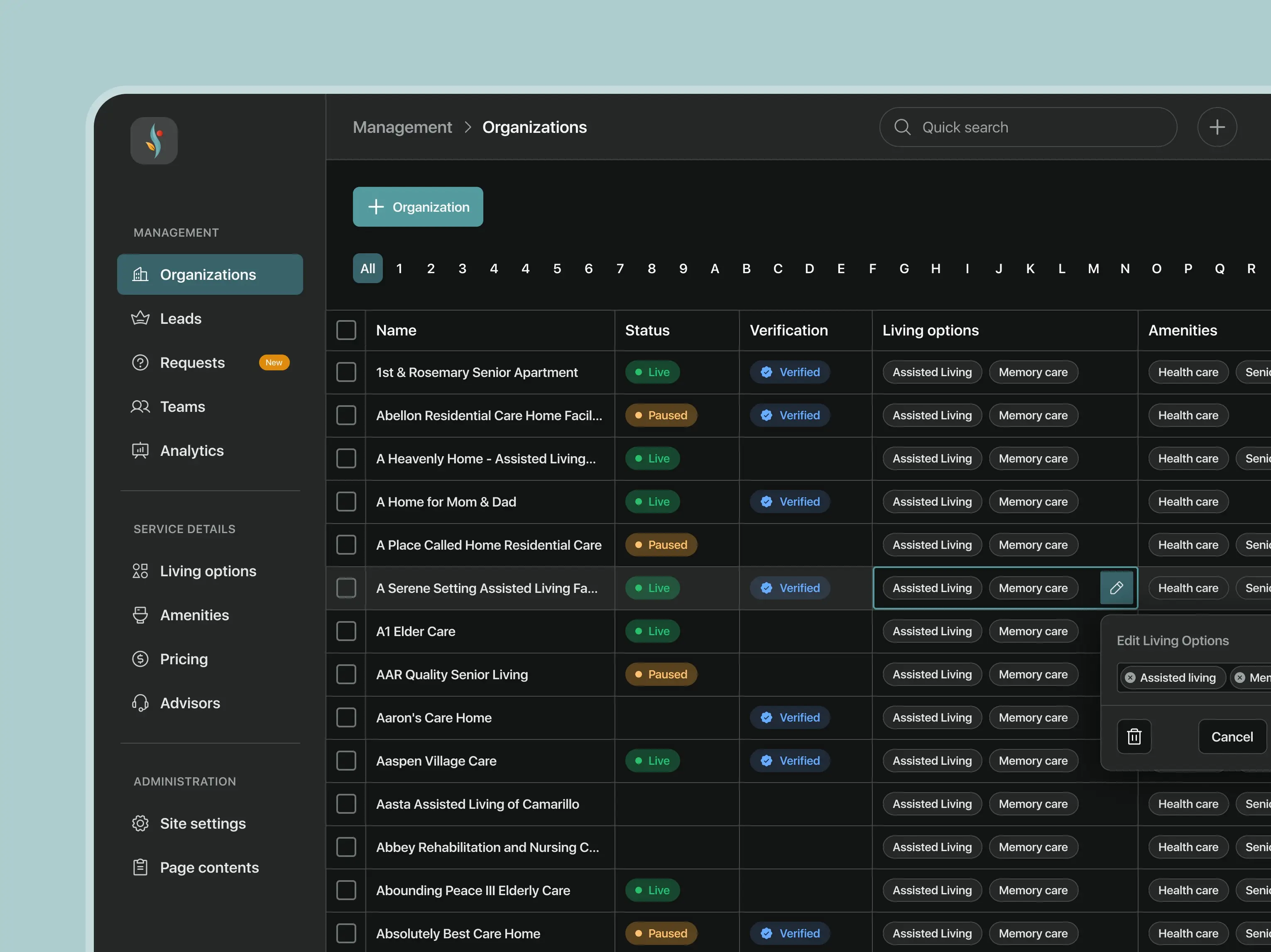Click Assisted Living tag in Aaron's Care Home row

point(932,717)
